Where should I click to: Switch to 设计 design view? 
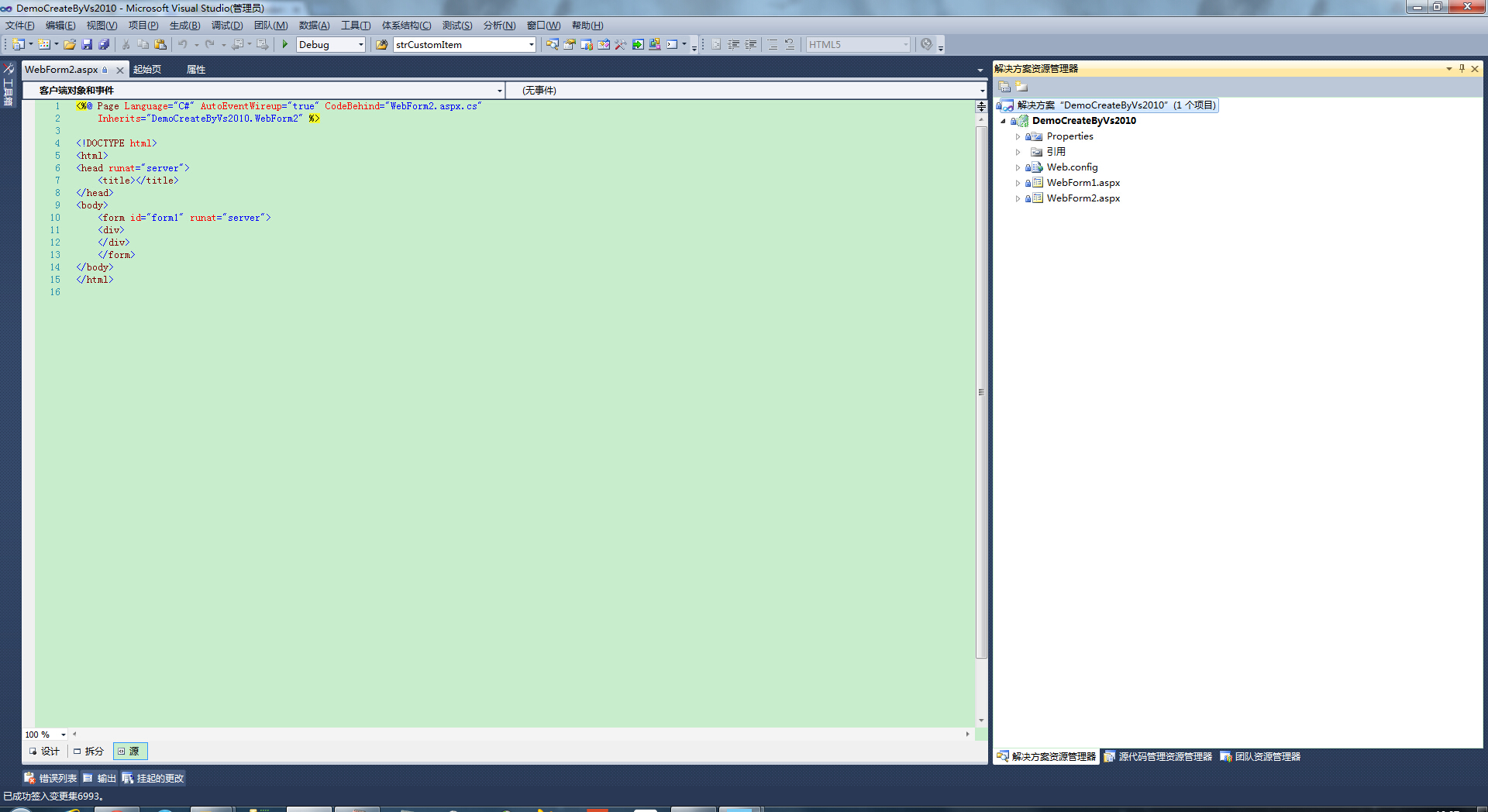pyautogui.click(x=45, y=751)
